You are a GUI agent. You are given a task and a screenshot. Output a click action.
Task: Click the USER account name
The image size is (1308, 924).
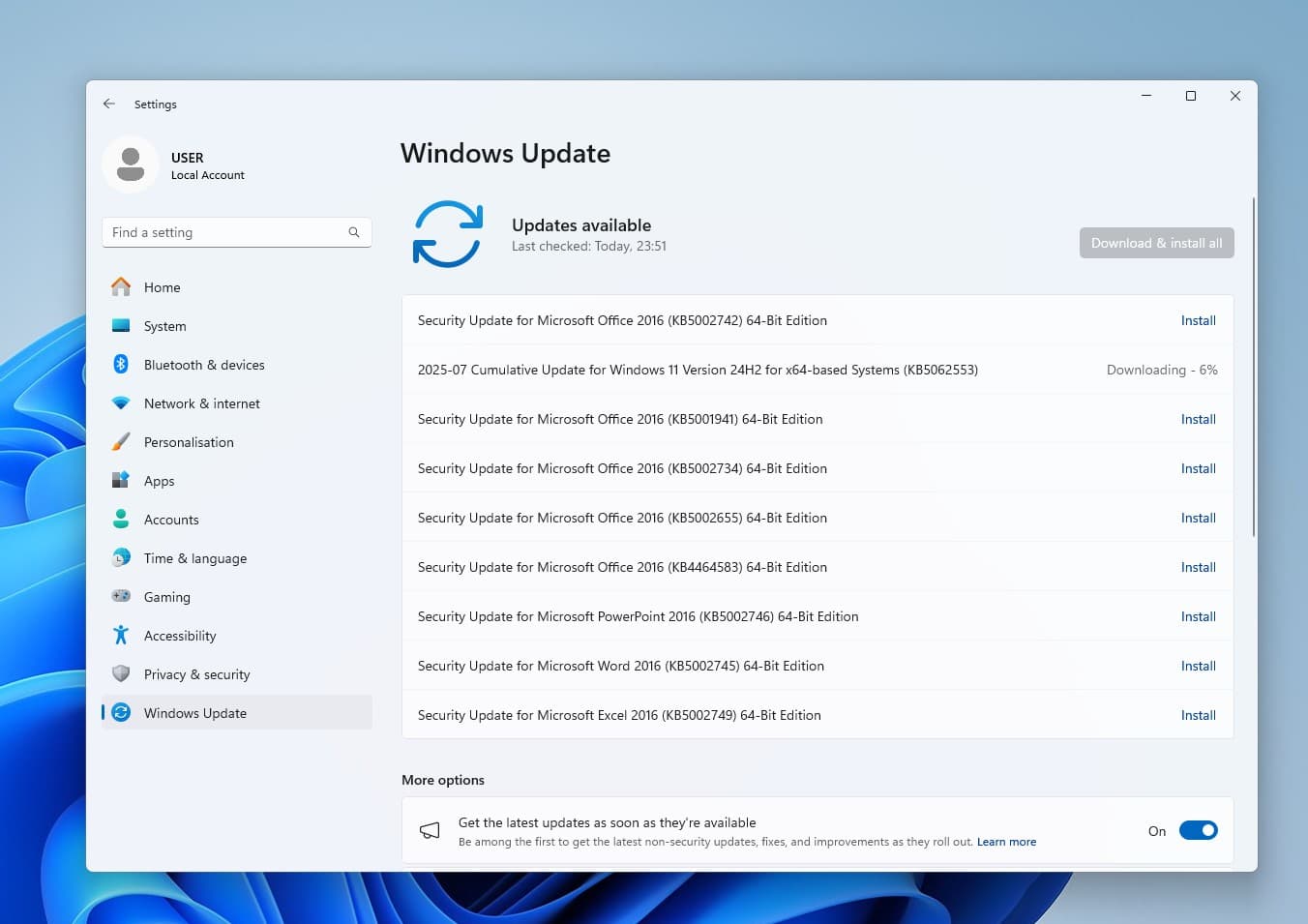pyautogui.click(x=188, y=158)
